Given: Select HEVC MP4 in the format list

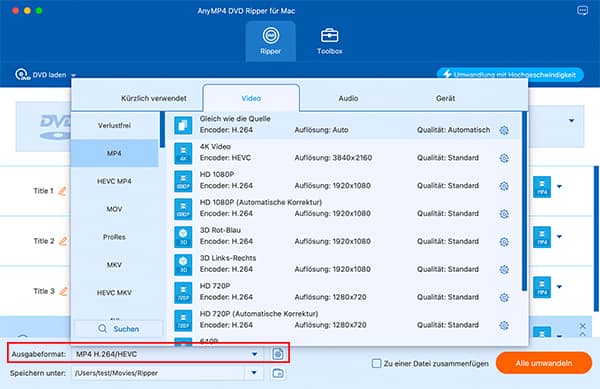Looking at the screenshot, I should click(114, 181).
